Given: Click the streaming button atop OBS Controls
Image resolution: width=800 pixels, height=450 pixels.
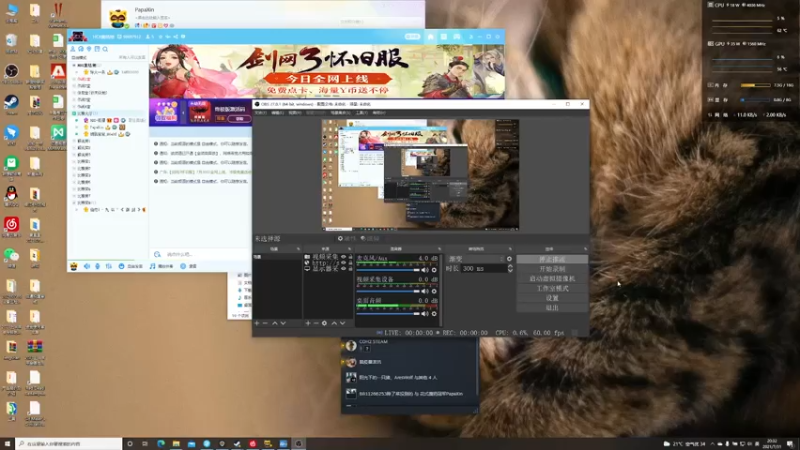Looking at the screenshot, I should coord(552,259).
